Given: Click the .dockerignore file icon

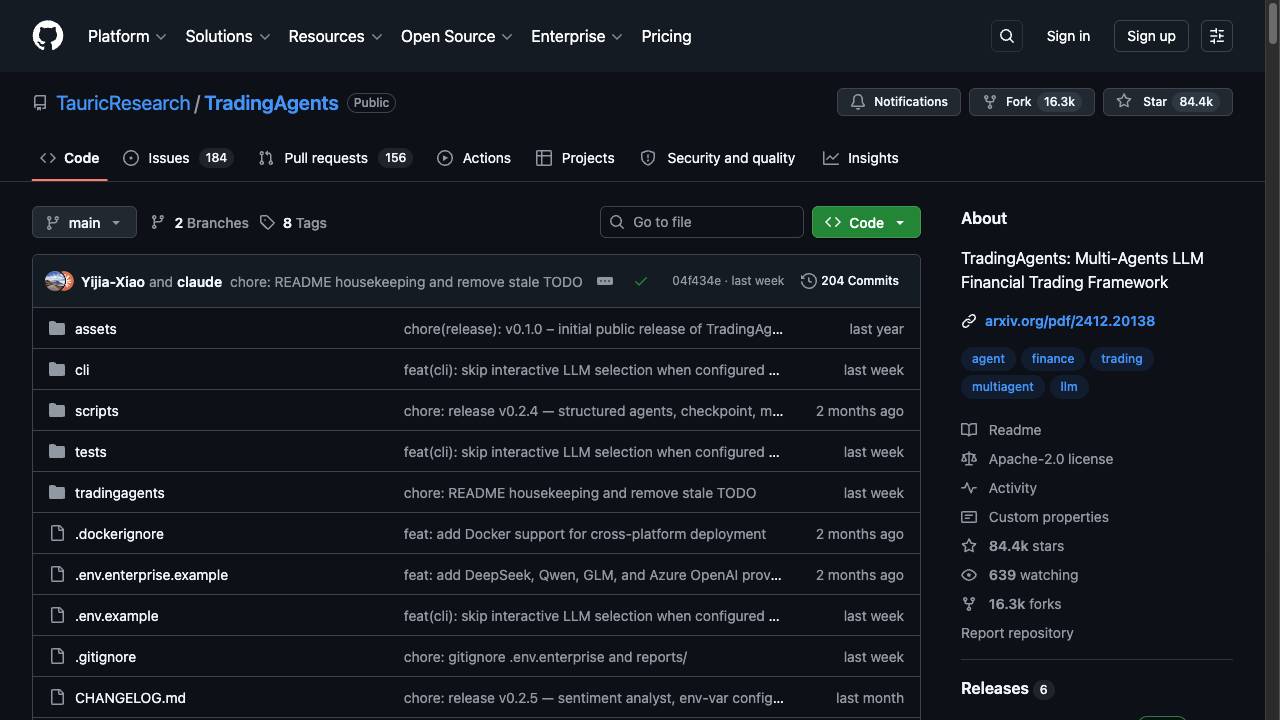Looking at the screenshot, I should pyautogui.click(x=57, y=533).
